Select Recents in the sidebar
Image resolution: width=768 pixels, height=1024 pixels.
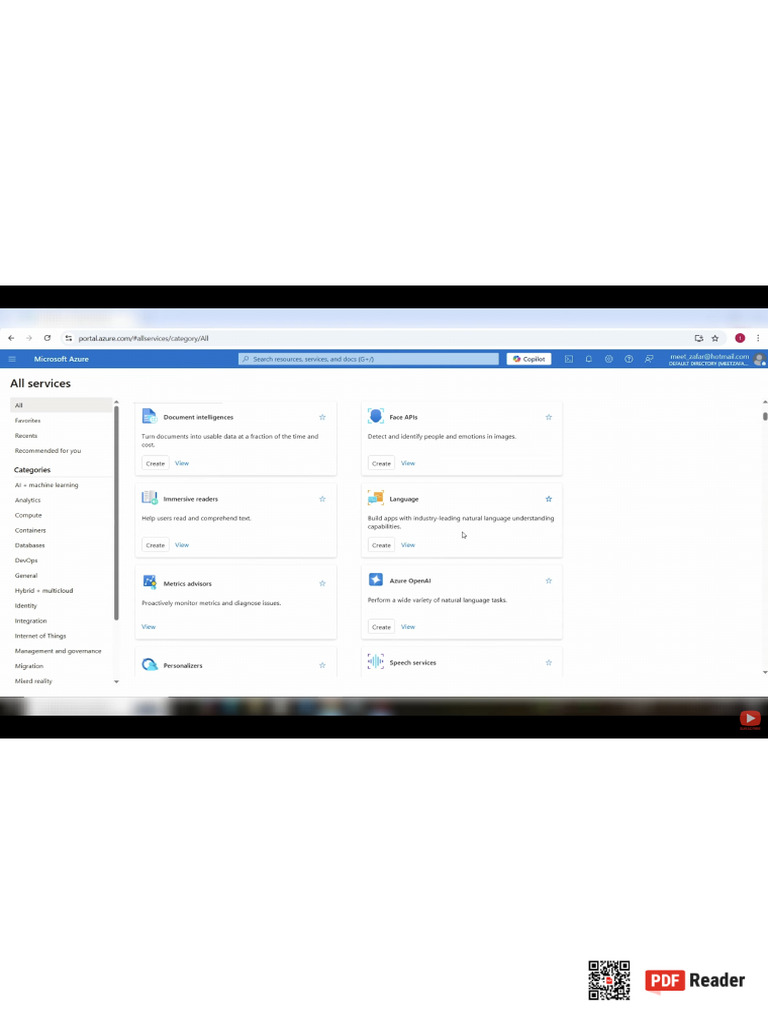[x=26, y=436]
